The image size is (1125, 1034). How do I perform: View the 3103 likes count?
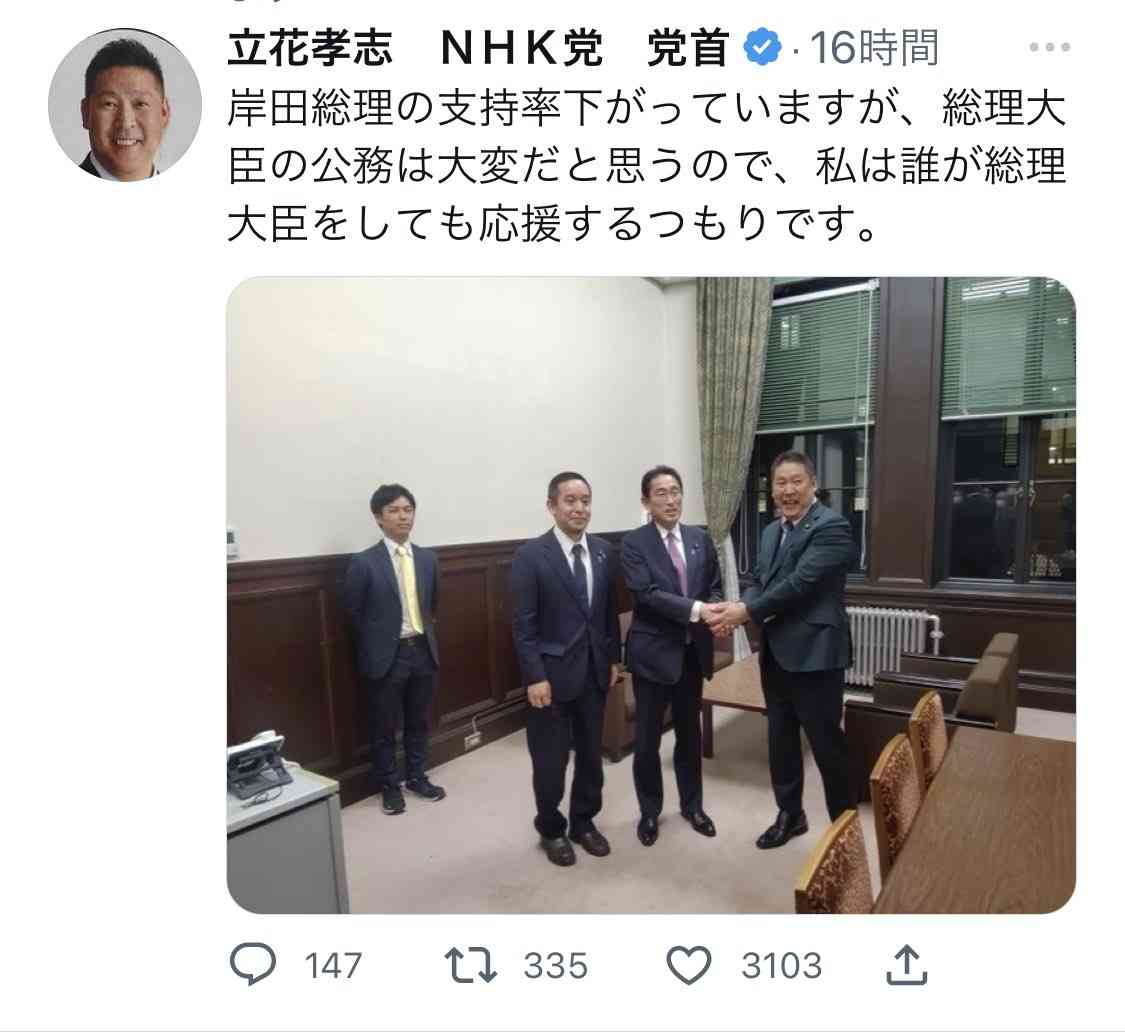pos(781,966)
